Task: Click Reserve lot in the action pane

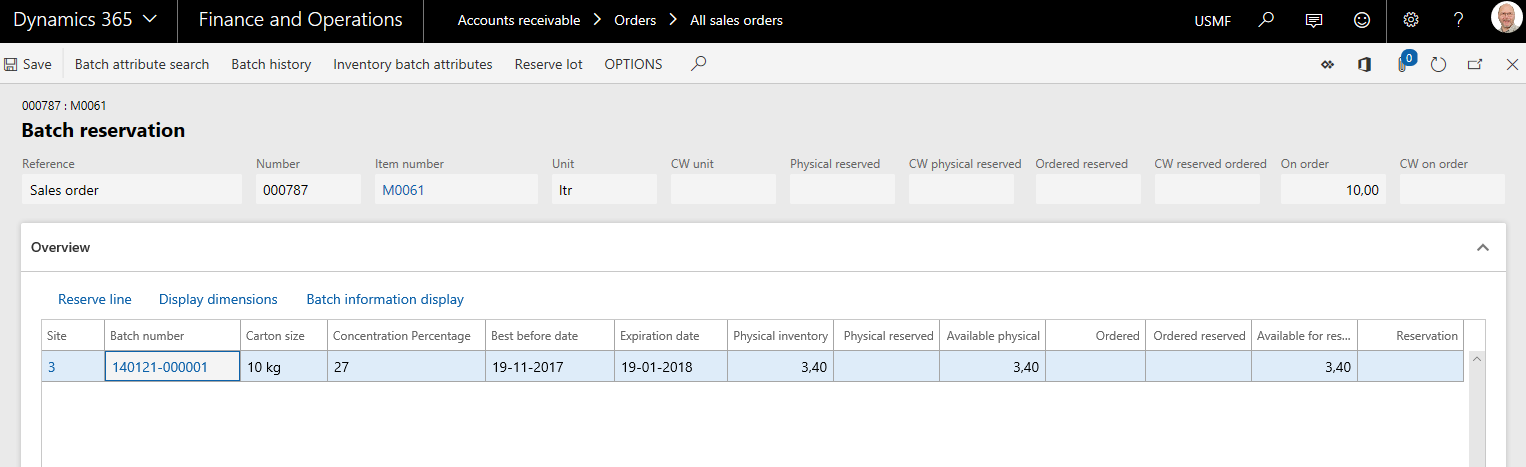Action: pyautogui.click(x=549, y=64)
